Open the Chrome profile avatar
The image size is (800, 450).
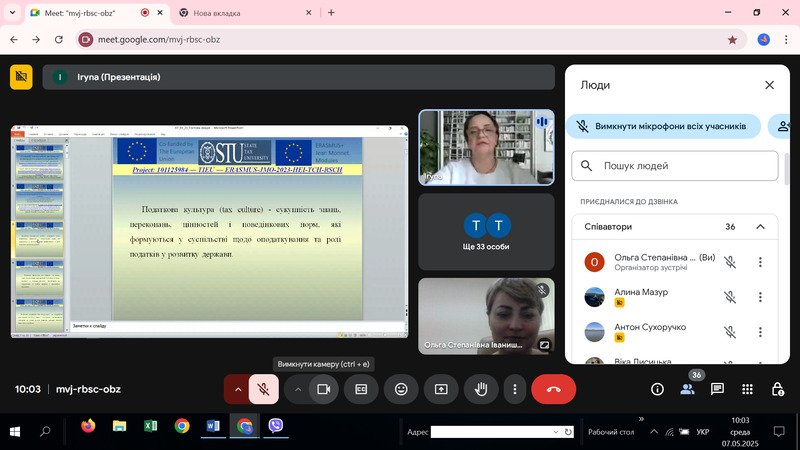coord(764,39)
